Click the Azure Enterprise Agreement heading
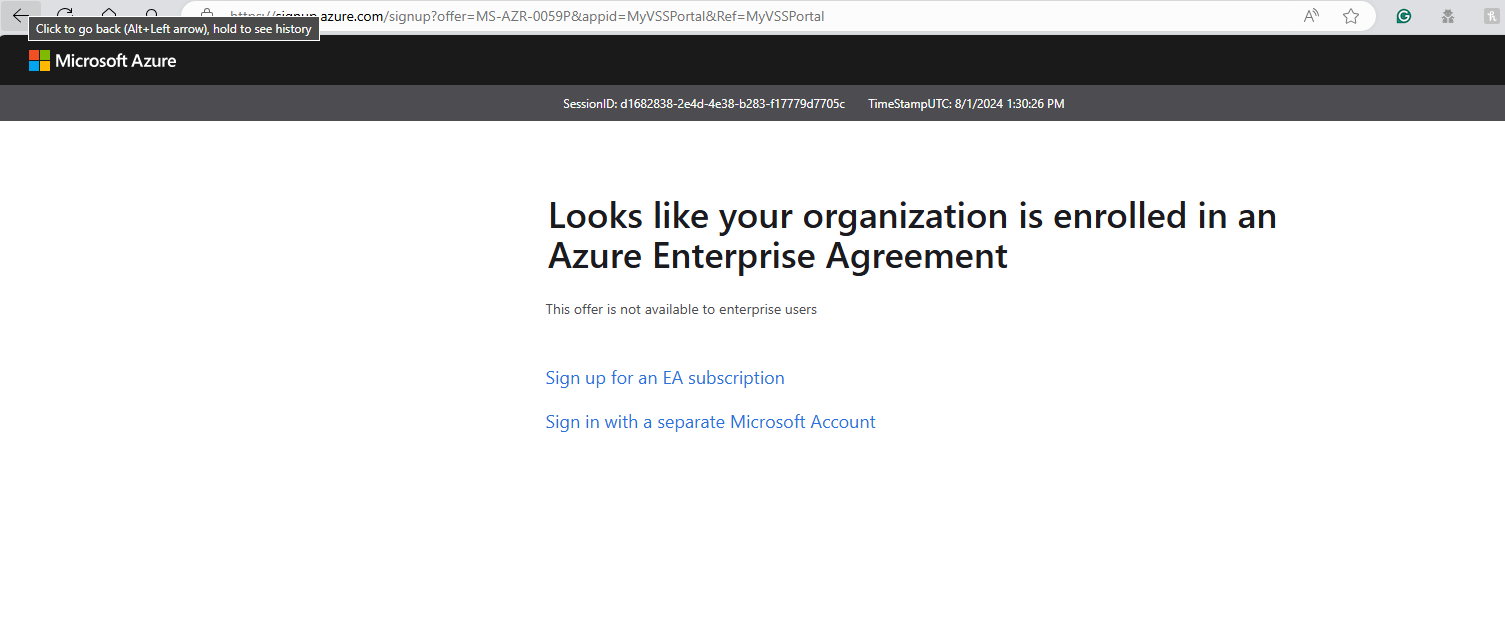This screenshot has height=639, width=1505. coord(912,236)
